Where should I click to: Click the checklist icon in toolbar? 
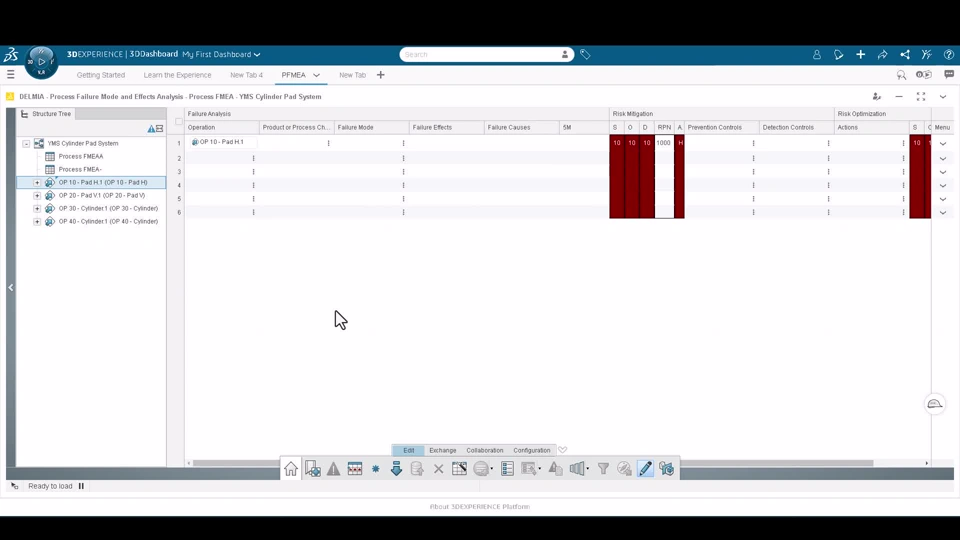[507, 469]
